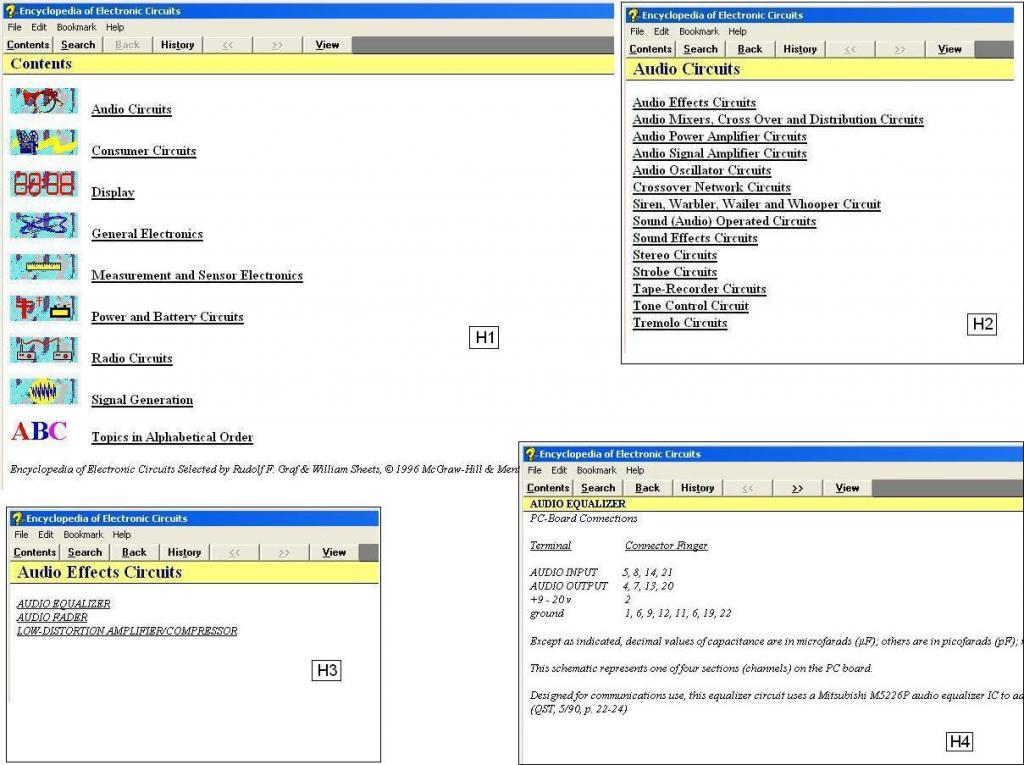1024x765 pixels.
Task: Open Sound Effects Circuits link
Action: (695, 238)
